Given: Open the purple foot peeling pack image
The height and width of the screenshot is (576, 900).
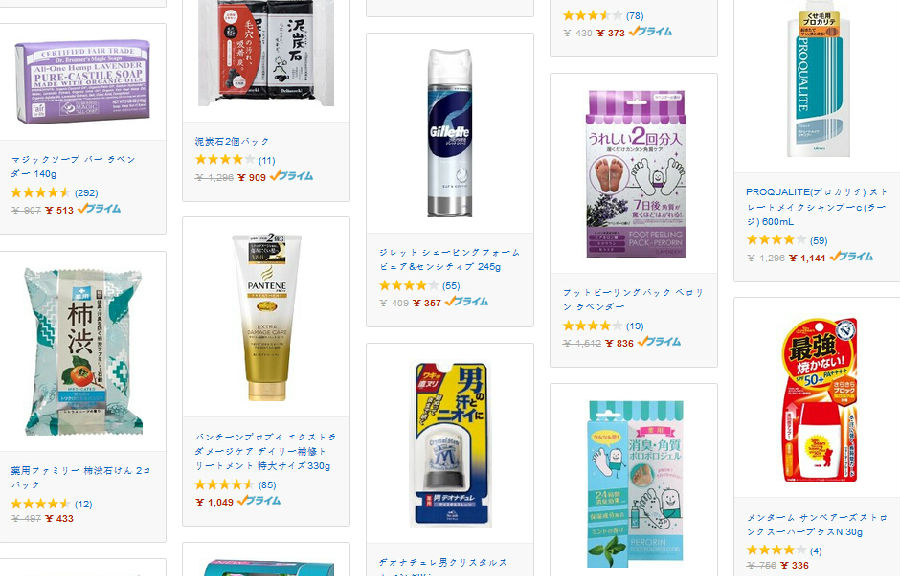Looking at the screenshot, I should [636, 174].
